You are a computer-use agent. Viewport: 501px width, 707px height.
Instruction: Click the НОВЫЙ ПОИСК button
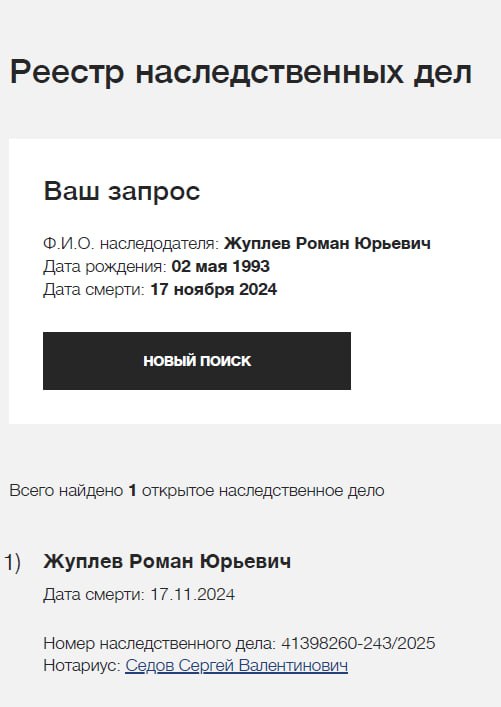point(197,361)
